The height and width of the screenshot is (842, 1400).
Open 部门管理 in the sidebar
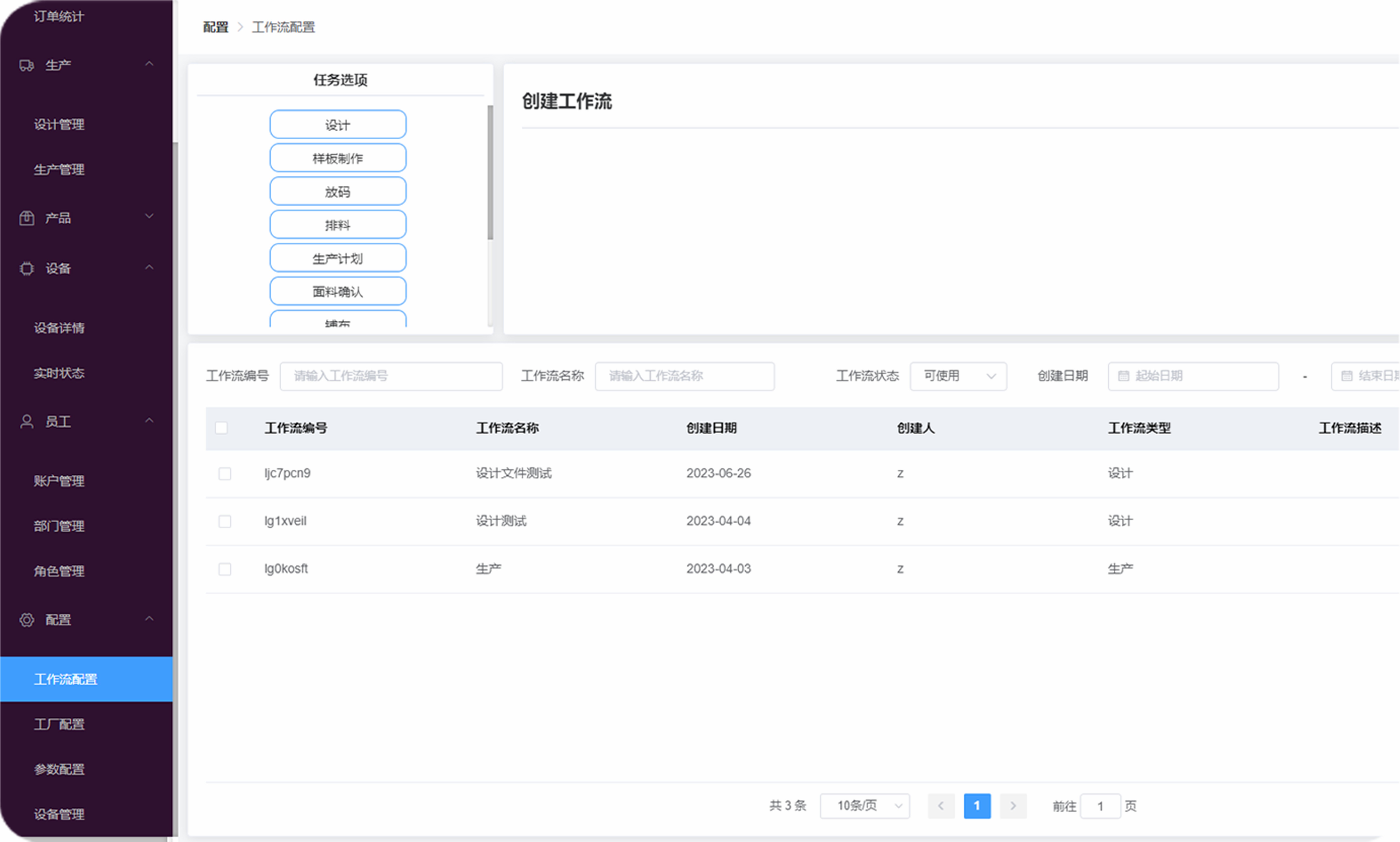click(59, 526)
